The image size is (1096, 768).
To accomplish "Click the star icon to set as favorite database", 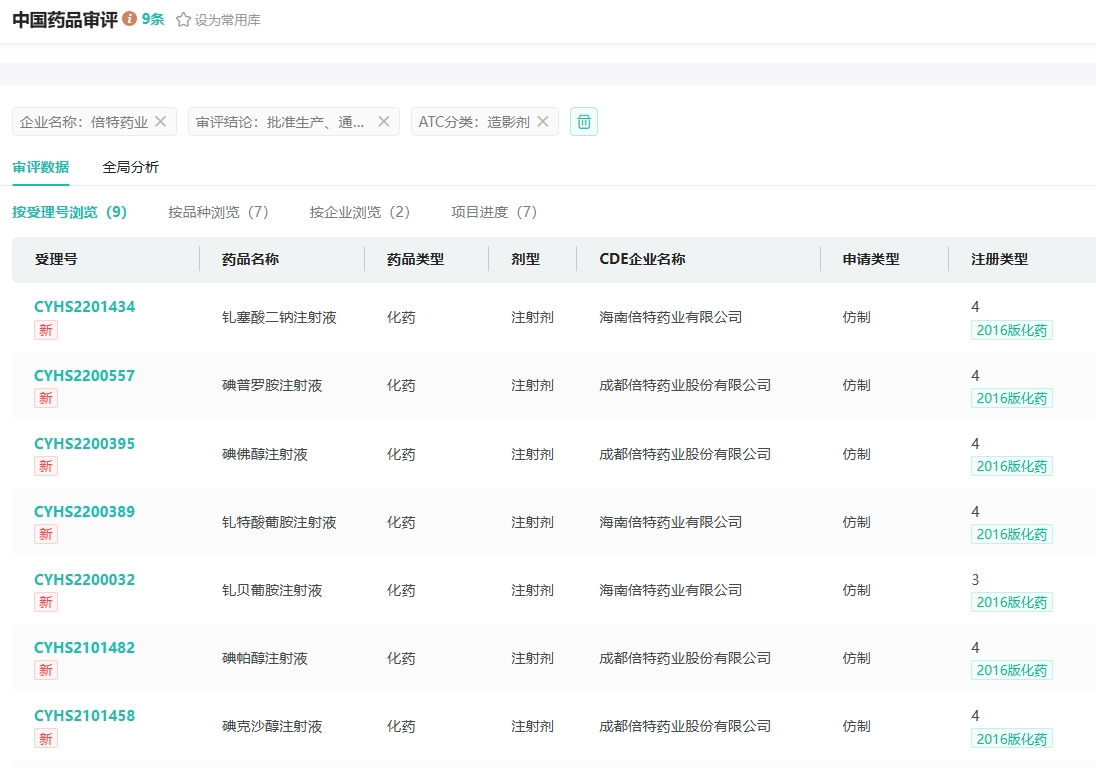I will (x=183, y=20).
